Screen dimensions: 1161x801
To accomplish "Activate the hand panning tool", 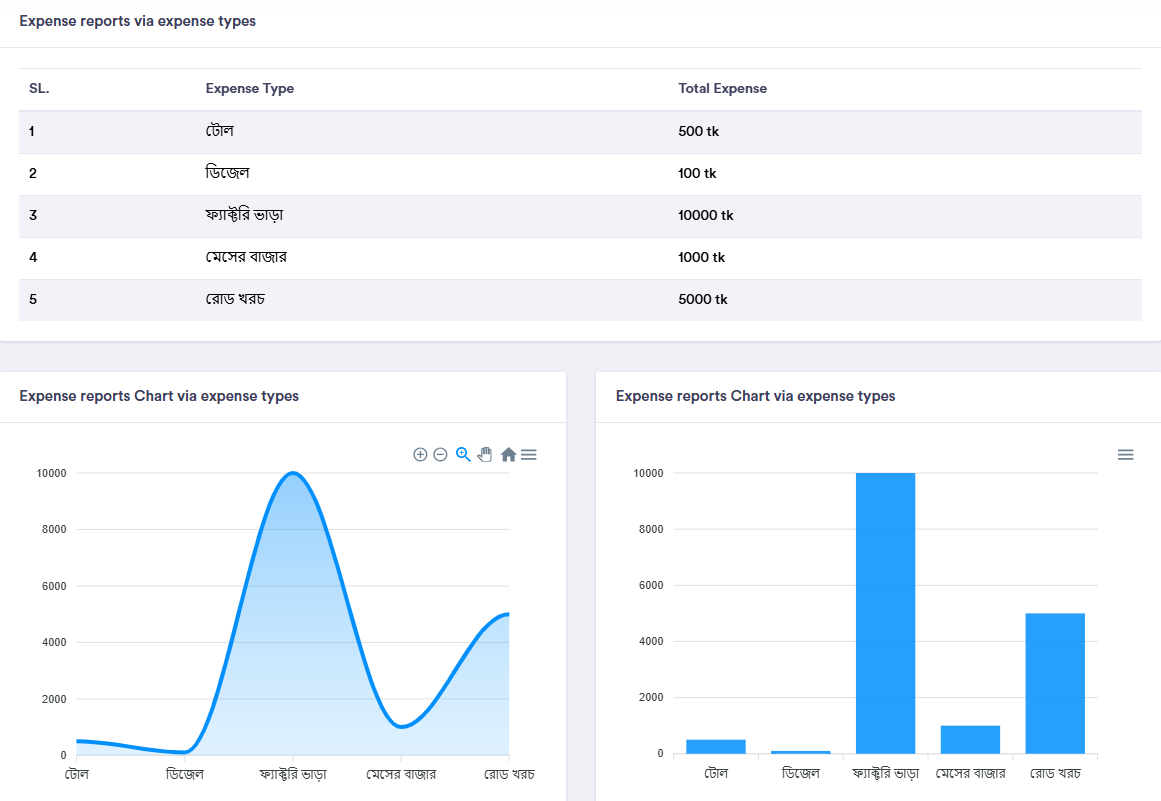I will pos(485,455).
